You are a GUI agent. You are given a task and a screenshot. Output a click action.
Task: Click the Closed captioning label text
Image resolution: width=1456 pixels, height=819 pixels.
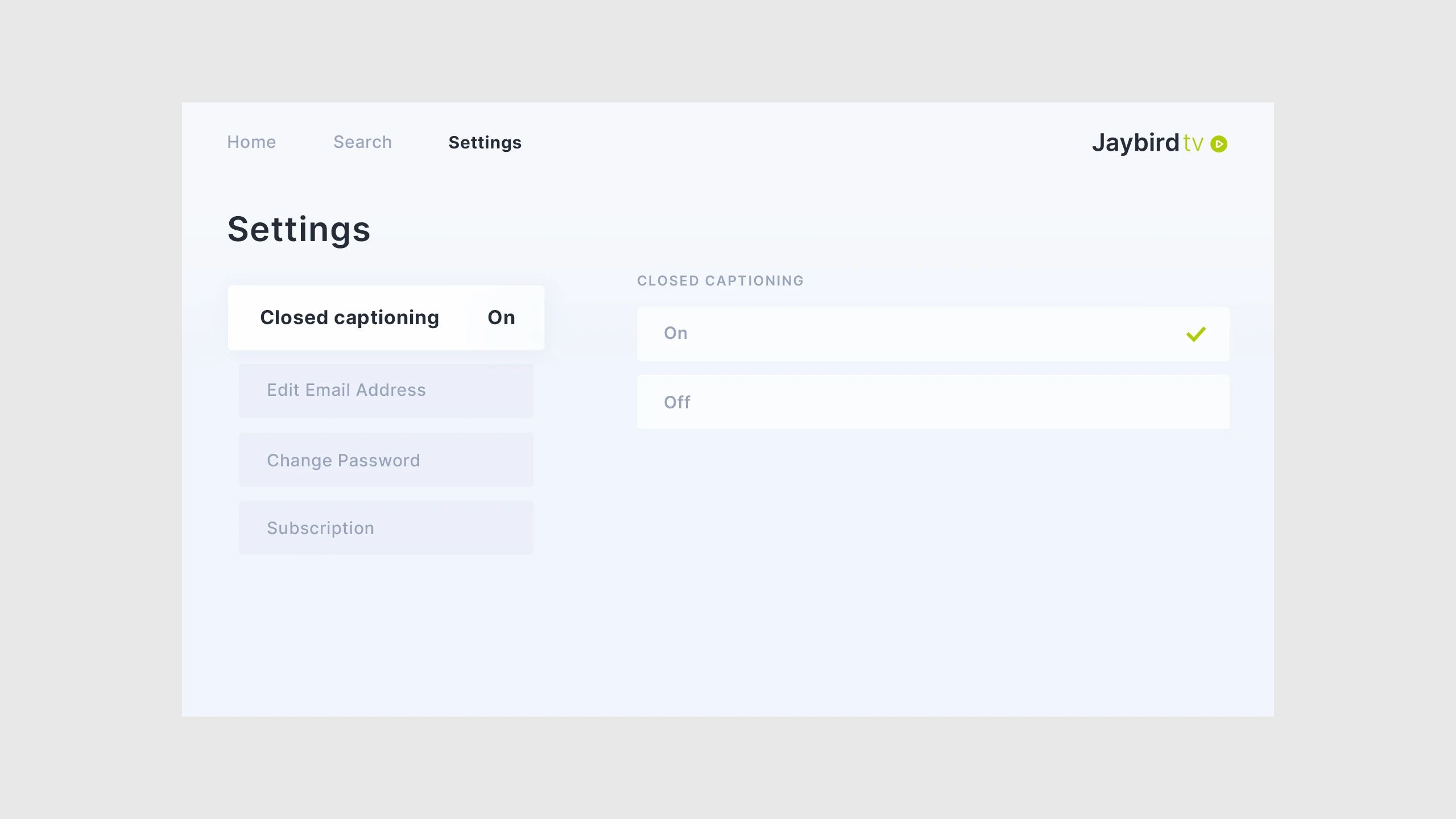point(349,317)
